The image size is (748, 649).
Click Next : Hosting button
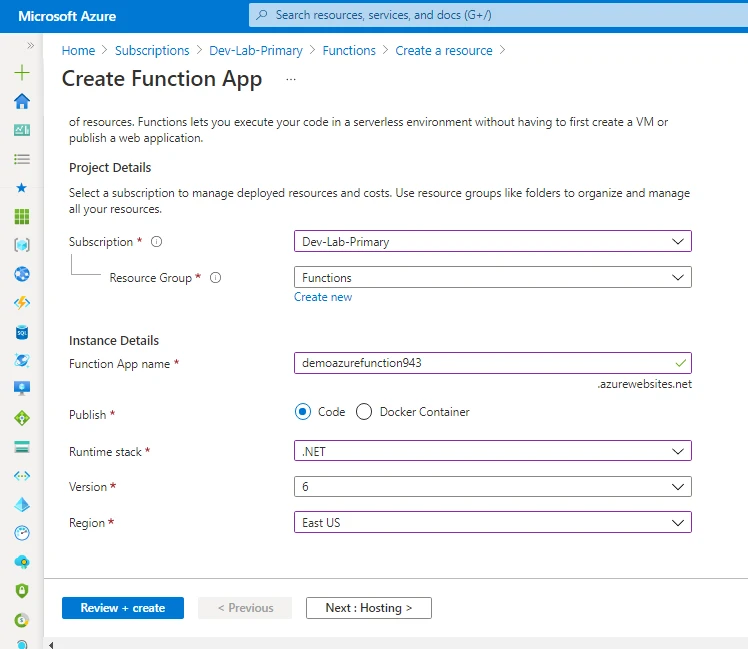[369, 608]
